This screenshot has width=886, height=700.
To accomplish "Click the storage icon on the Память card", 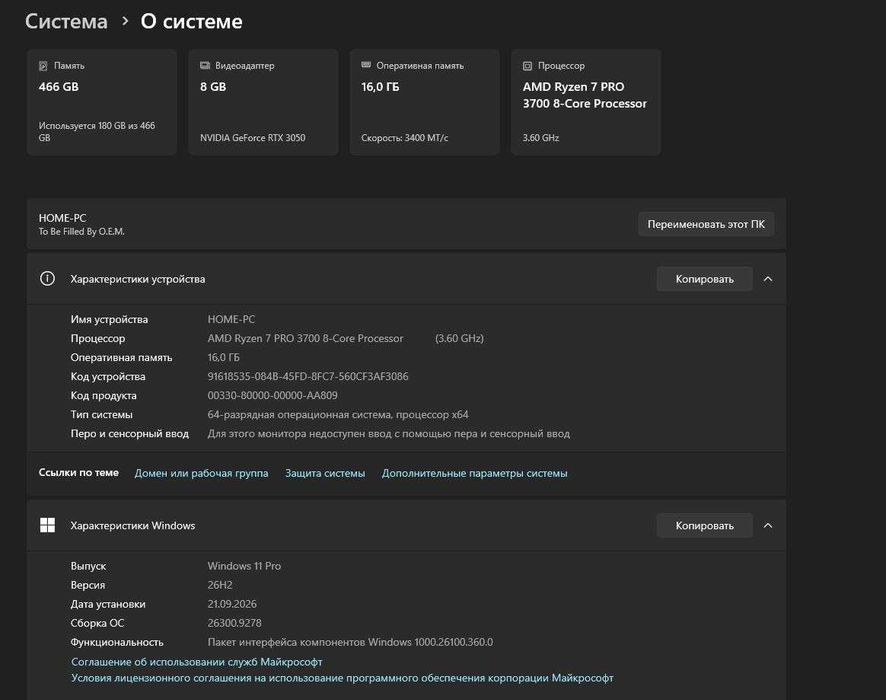I will [43, 66].
